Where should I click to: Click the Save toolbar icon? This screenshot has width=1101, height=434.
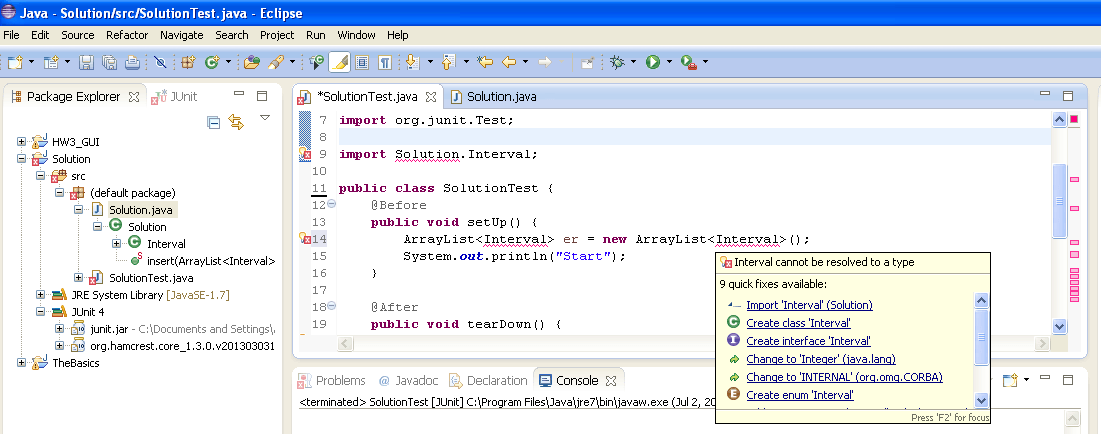pos(87,62)
